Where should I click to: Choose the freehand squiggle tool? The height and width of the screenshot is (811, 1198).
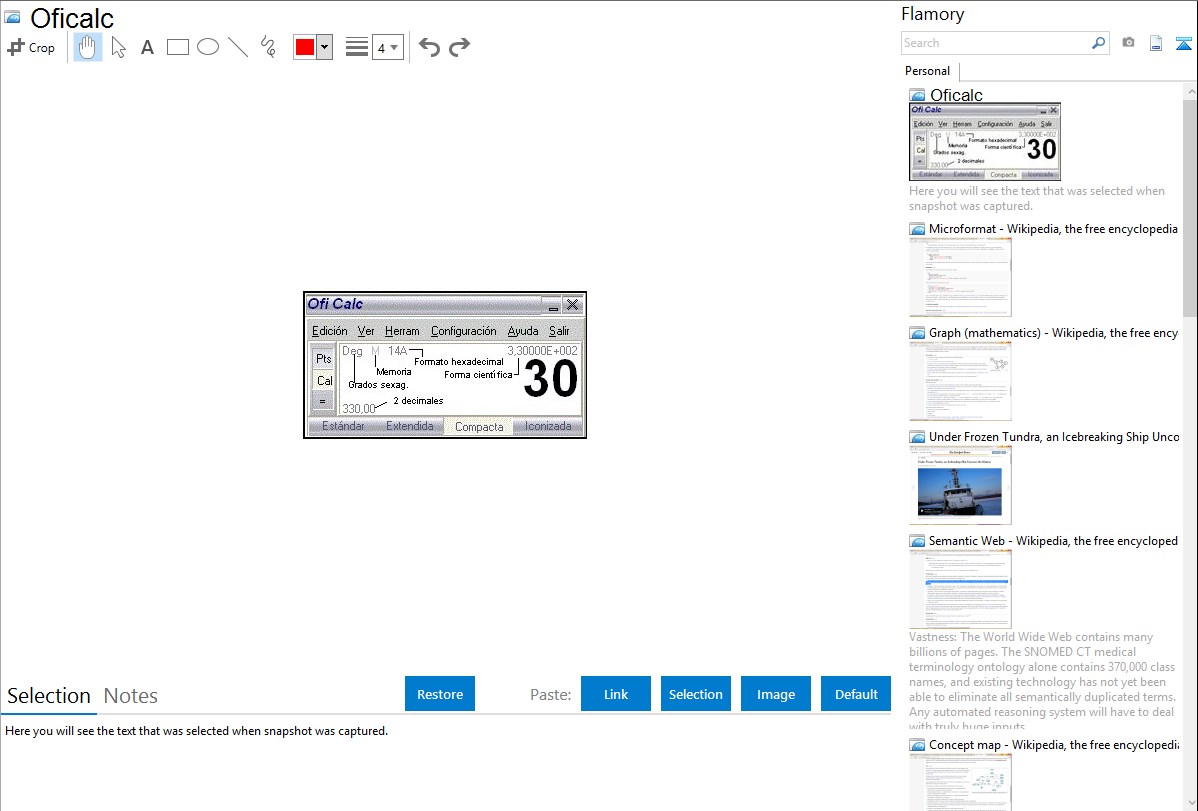point(268,47)
